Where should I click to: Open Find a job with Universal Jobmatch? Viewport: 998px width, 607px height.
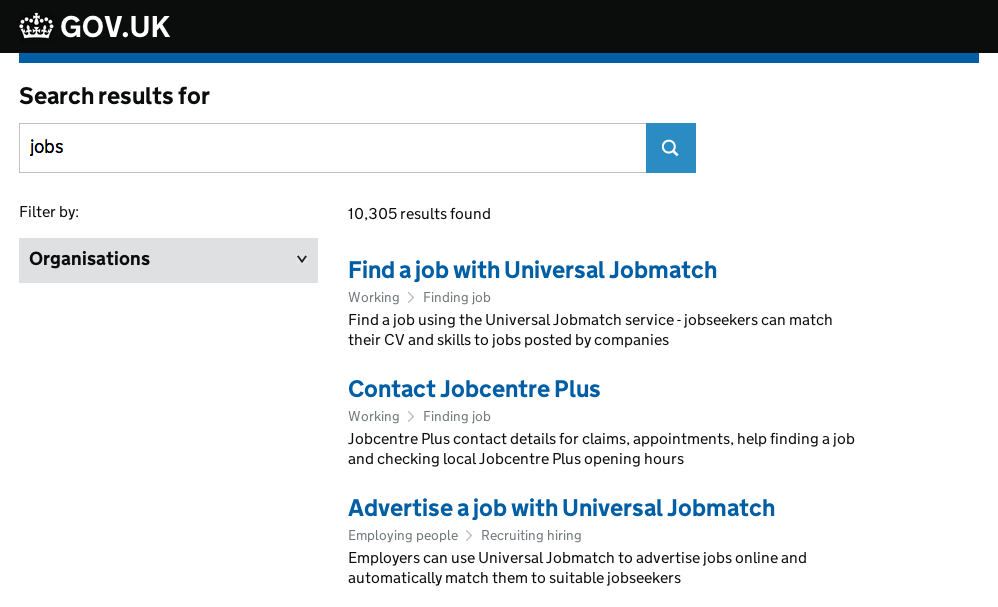pos(532,270)
